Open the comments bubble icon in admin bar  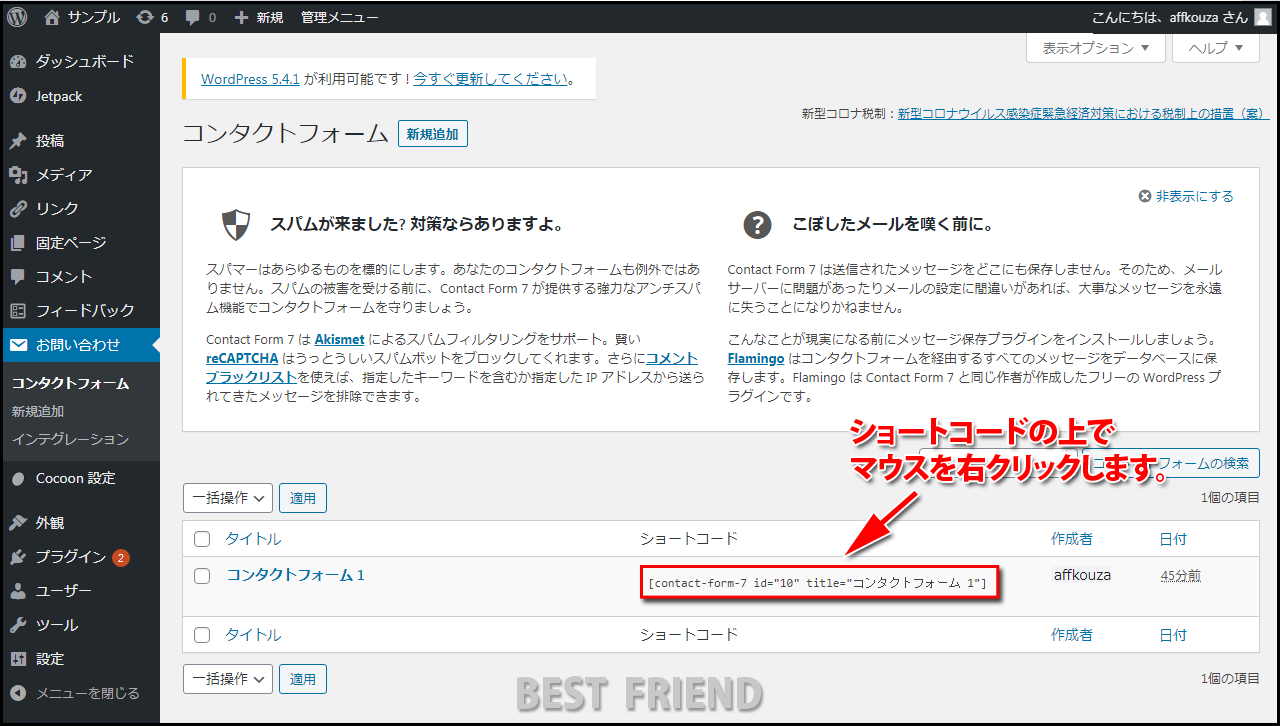pos(193,17)
